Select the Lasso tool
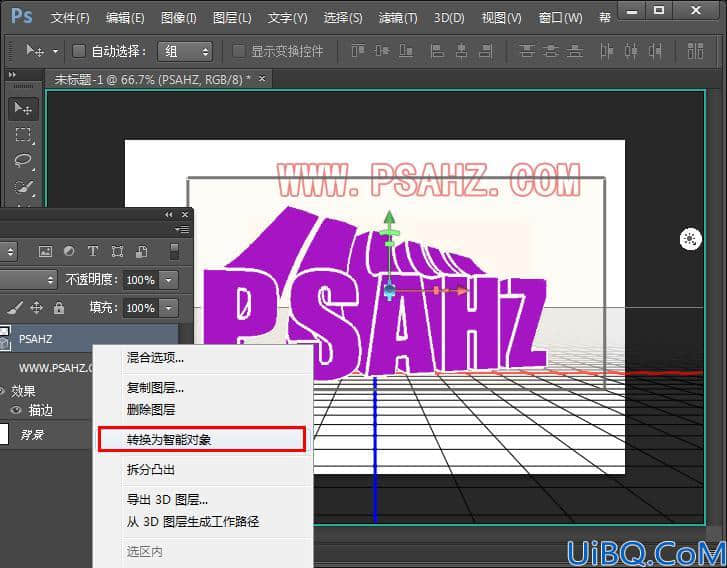The height and width of the screenshot is (568, 727). tap(23, 161)
